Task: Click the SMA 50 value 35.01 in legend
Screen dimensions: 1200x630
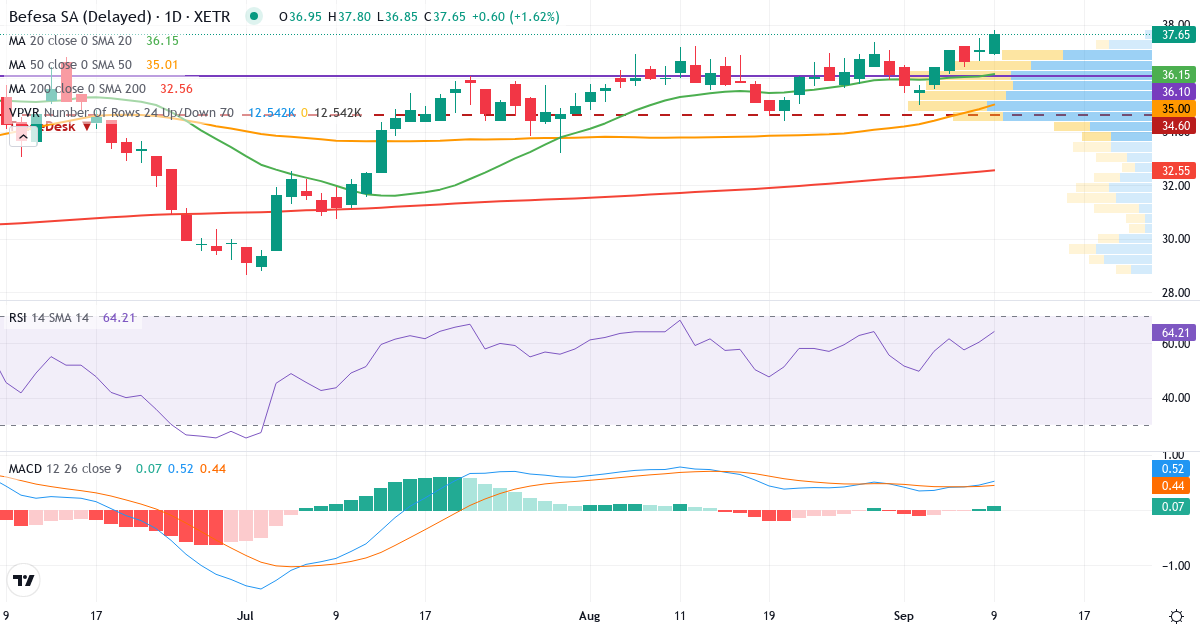Action: (x=163, y=65)
